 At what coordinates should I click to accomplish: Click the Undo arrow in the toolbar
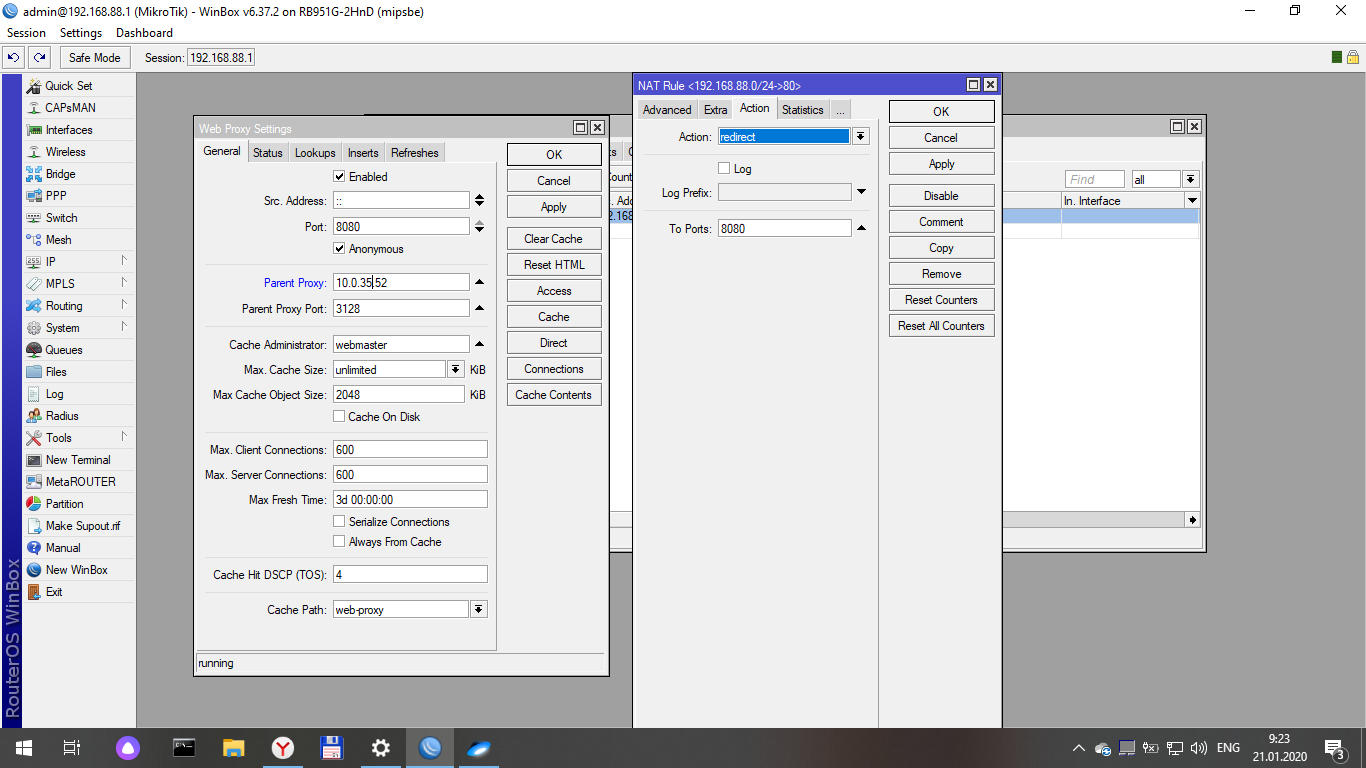(x=15, y=58)
